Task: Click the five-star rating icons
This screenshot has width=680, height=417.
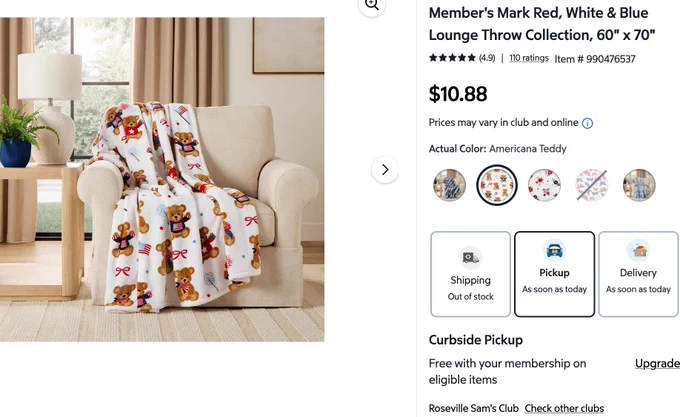Action: 452,58
